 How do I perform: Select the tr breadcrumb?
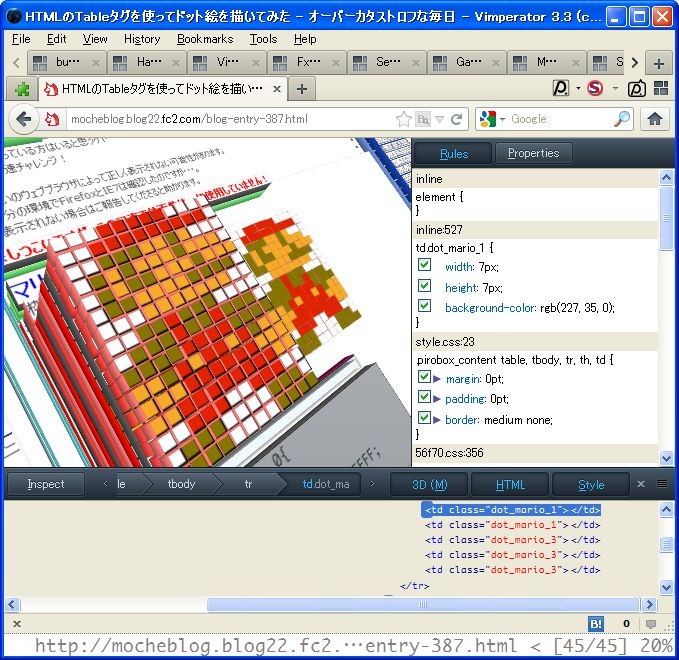pyautogui.click(x=248, y=484)
